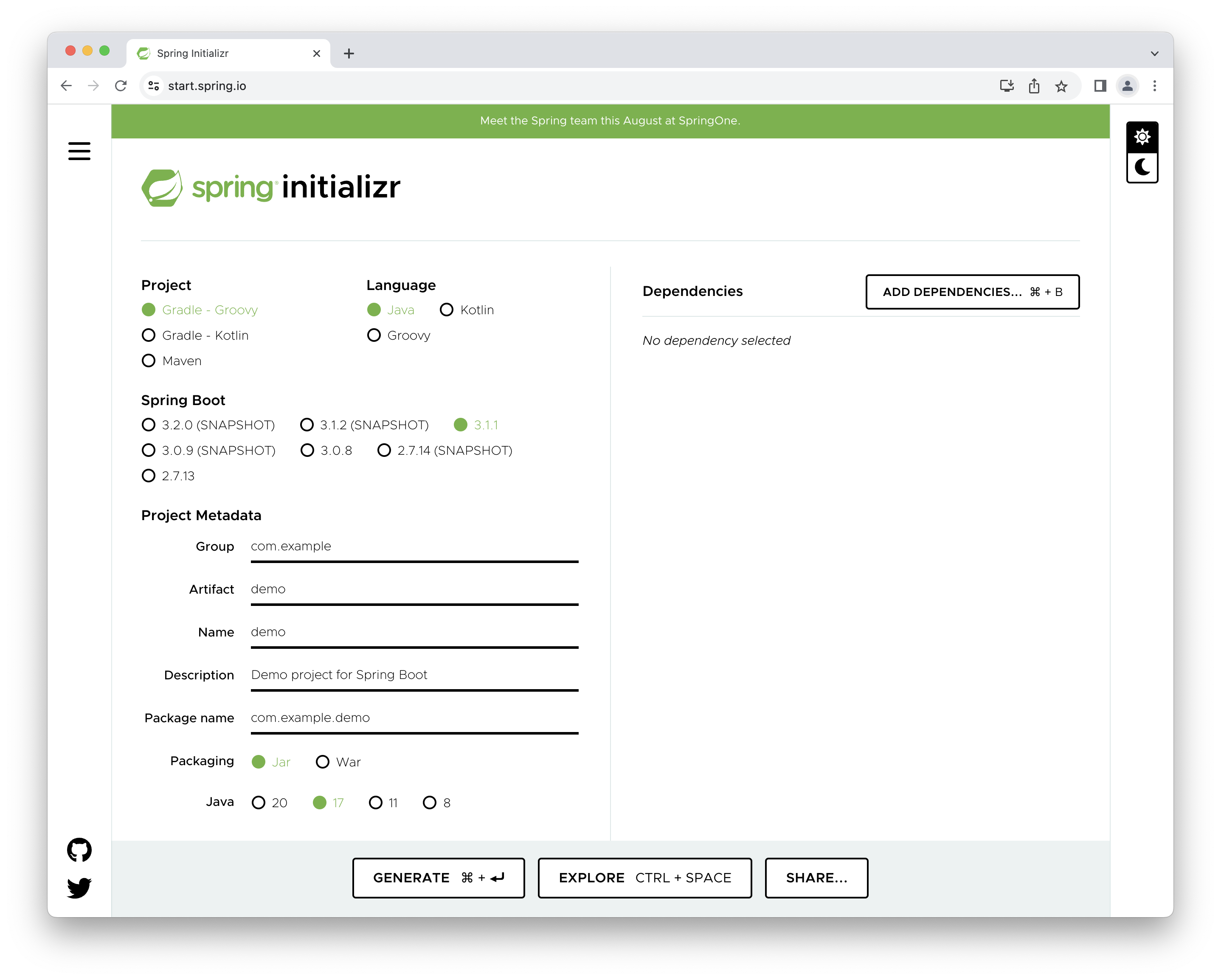Select Spring Boot 3.1.1

[476, 425]
